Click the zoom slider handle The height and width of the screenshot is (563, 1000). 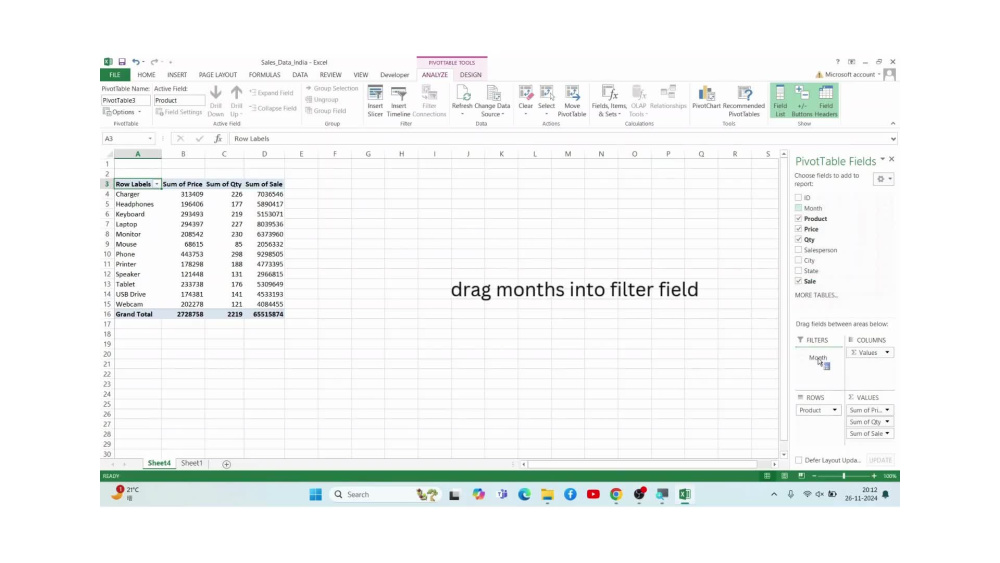click(x=844, y=476)
